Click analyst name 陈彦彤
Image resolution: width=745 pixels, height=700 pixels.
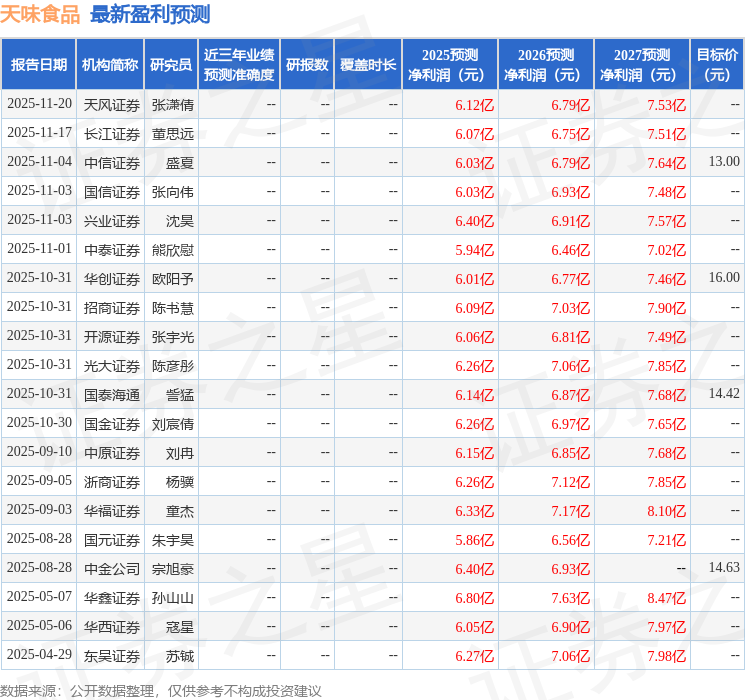(173, 366)
